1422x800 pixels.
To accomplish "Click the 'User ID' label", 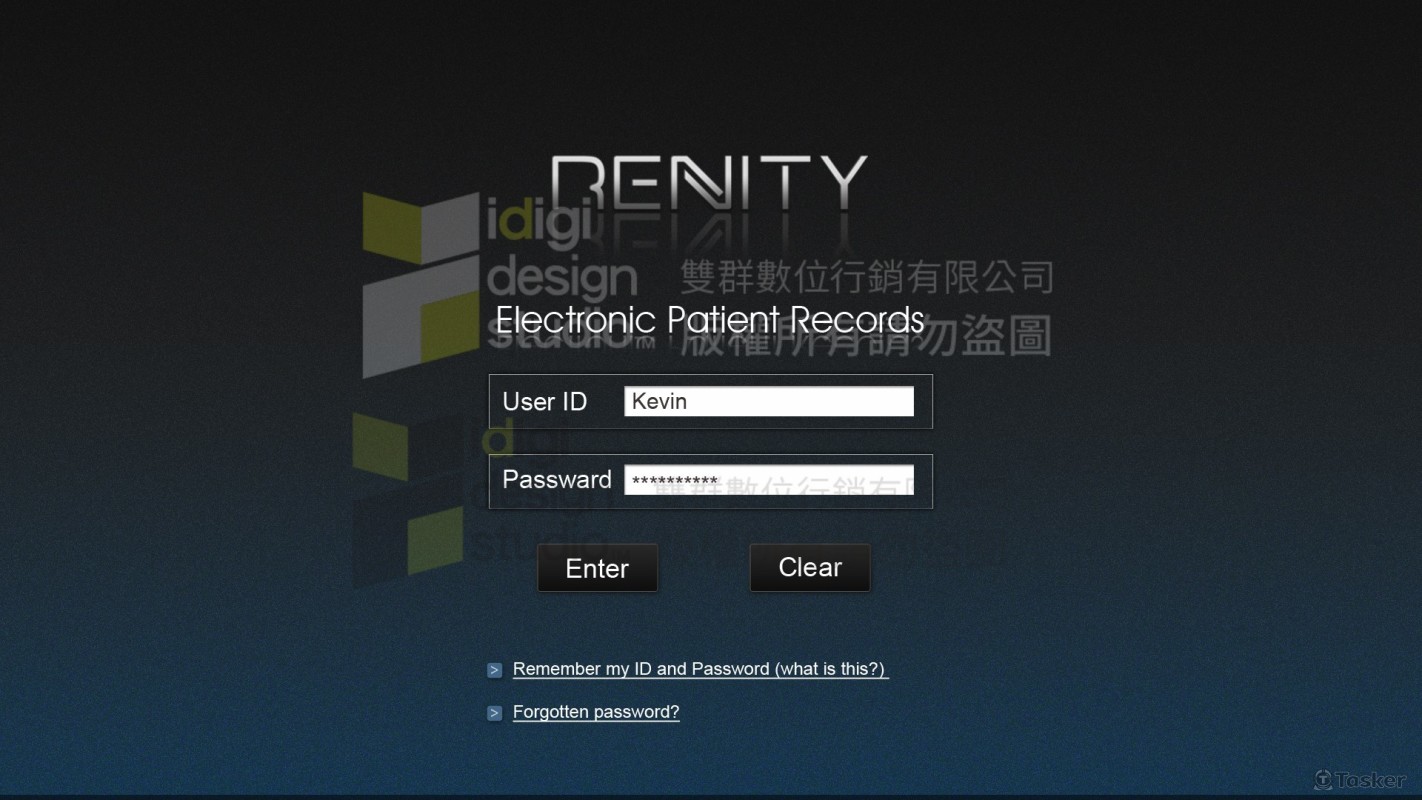I will tap(544, 402).
